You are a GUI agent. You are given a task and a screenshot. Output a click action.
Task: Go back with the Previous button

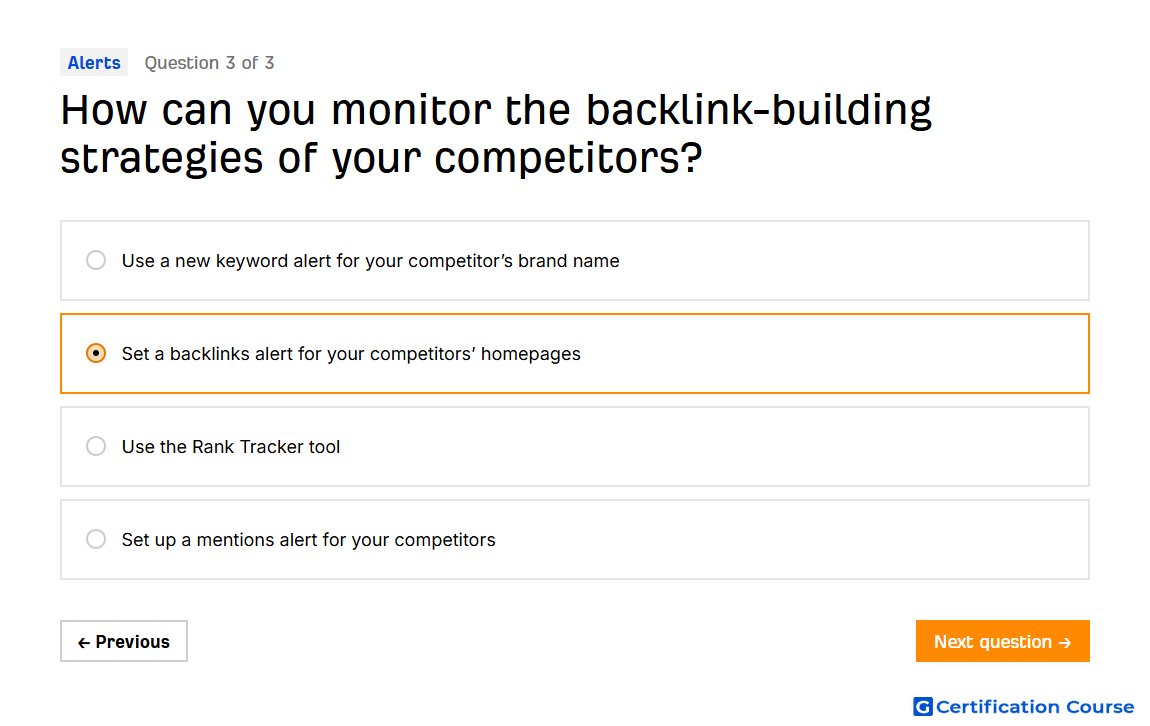coord(124,642)
